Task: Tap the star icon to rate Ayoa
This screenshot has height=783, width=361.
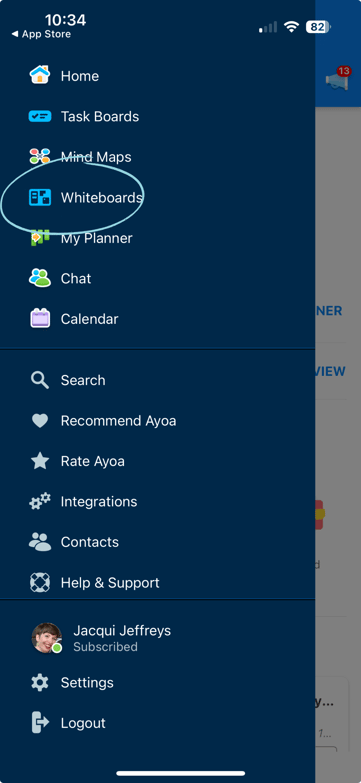Action: coord(39,461)
